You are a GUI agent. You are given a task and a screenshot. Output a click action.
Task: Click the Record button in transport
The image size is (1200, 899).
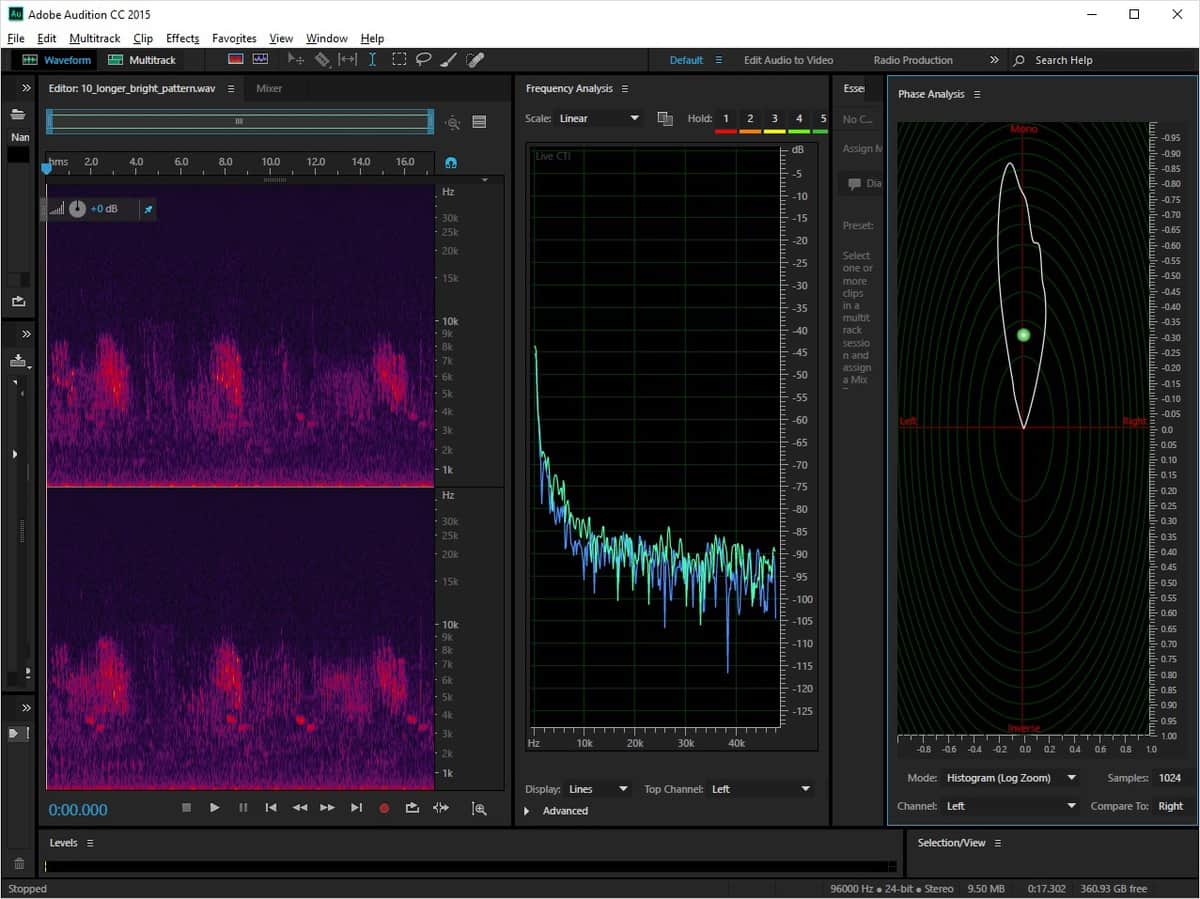tap(384, 808)
